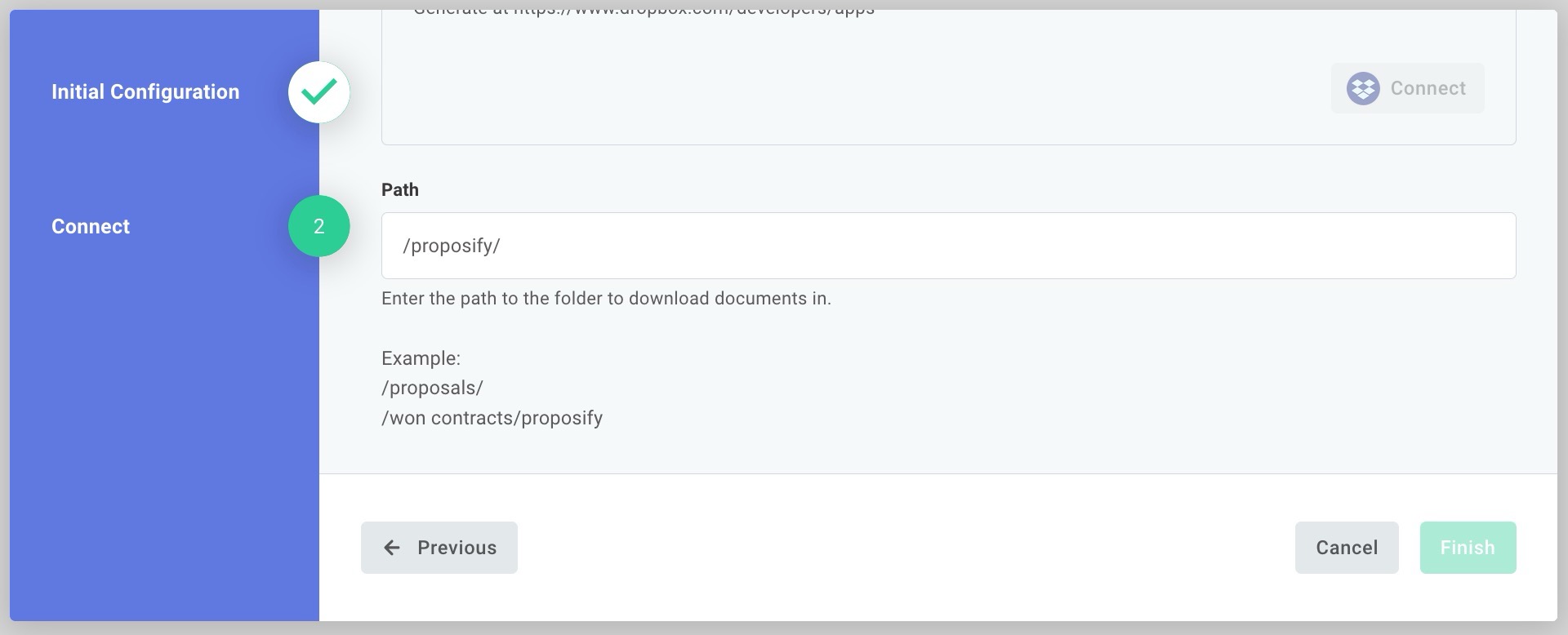Click the 'Example:' heading text
This screenshot has width=1568, height=635.
(x=421, y=358)
